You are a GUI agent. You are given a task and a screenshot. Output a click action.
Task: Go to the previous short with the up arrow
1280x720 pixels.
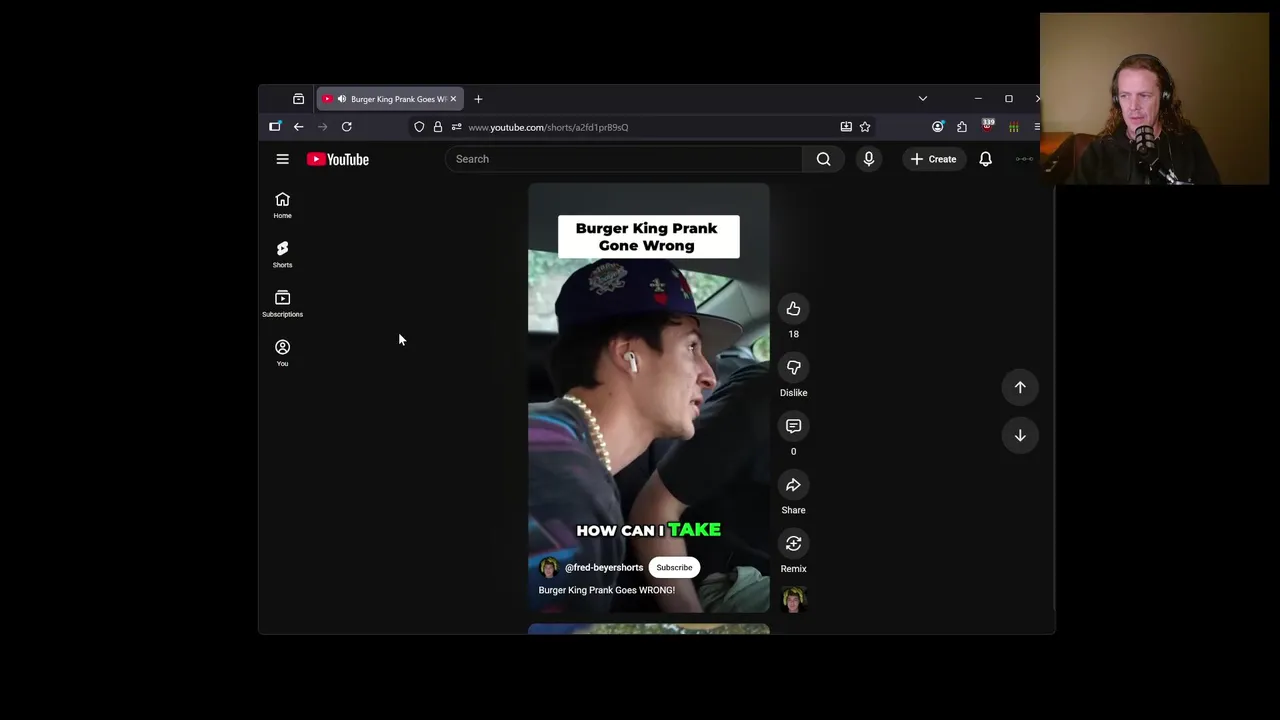pos(1020,387)
